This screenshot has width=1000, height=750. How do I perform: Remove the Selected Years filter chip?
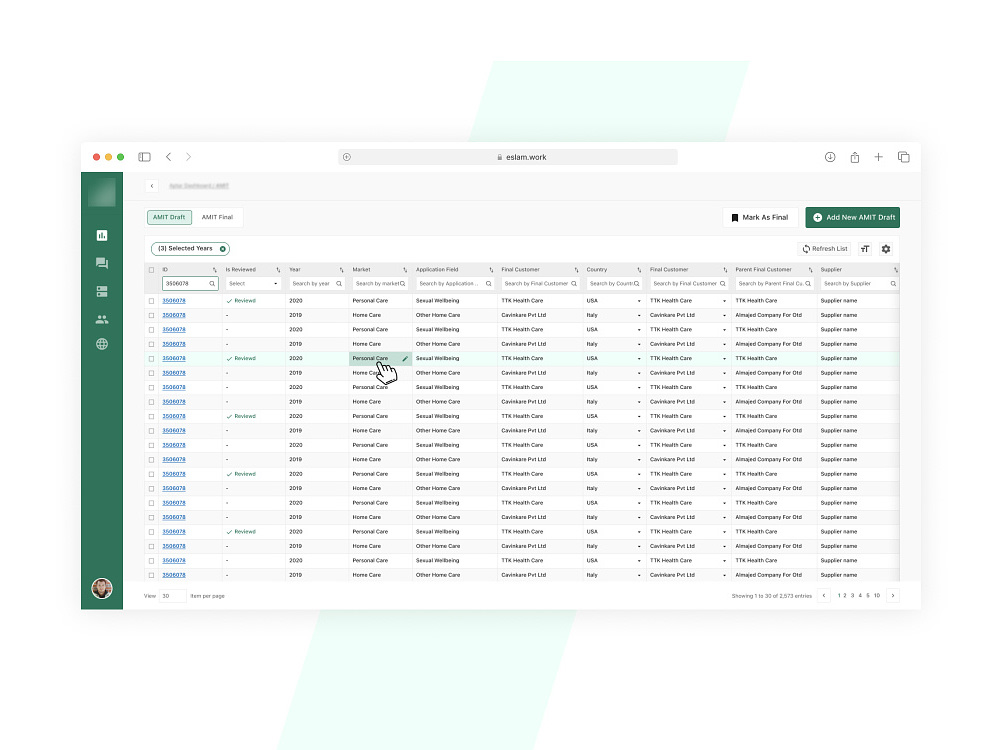point(223,249)
